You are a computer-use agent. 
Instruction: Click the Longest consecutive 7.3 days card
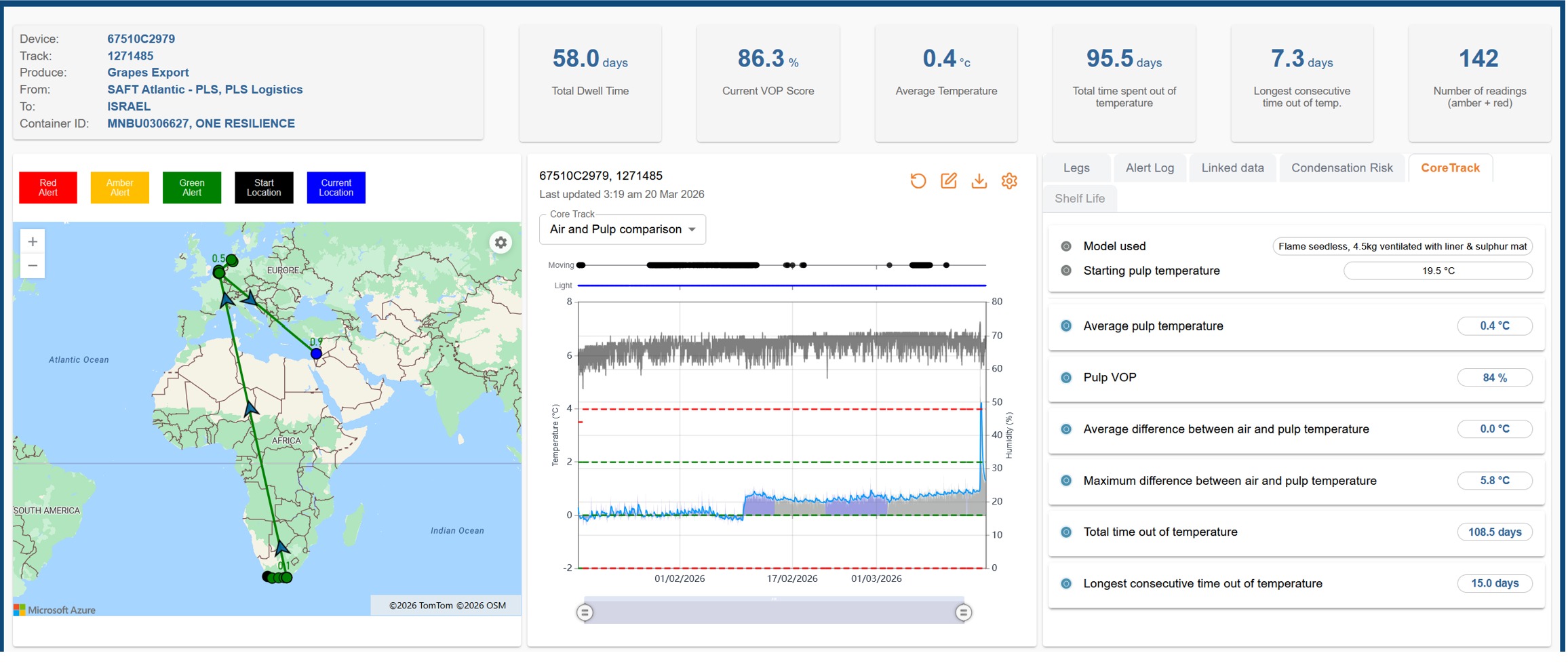point(1302,83)
